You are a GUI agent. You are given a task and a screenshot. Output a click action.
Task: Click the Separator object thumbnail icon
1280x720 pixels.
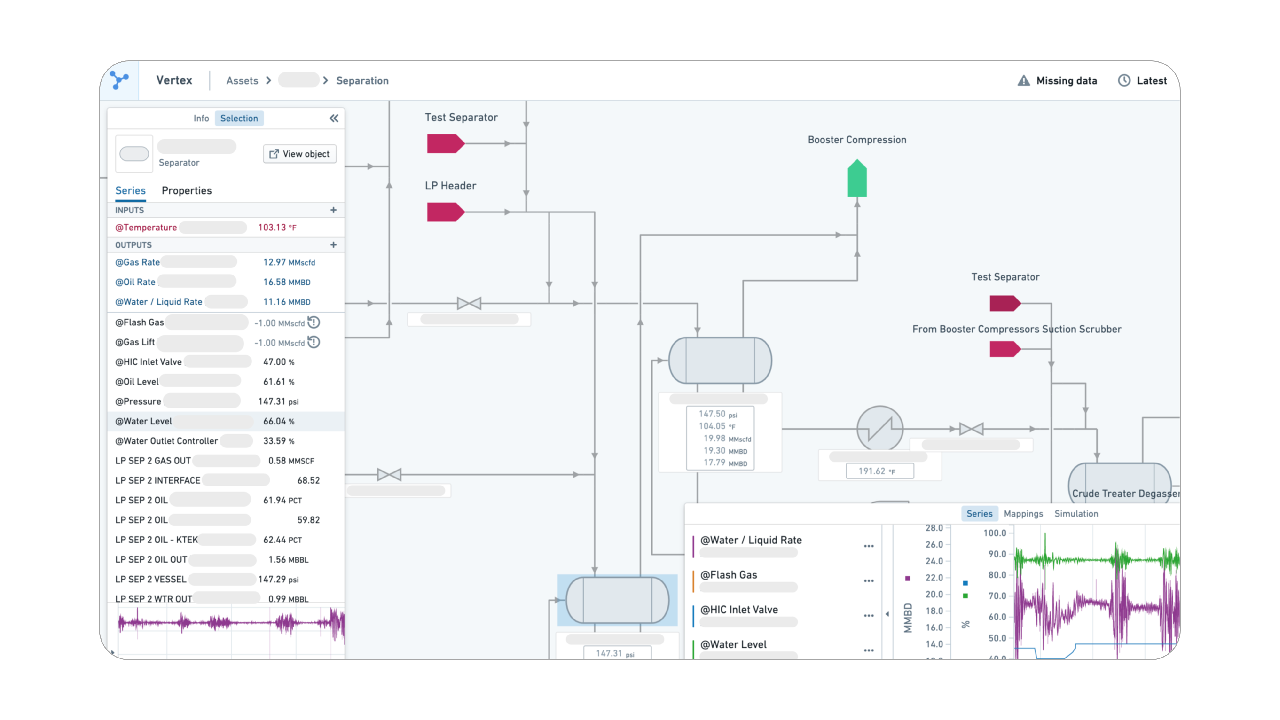(x=134, y=154)
